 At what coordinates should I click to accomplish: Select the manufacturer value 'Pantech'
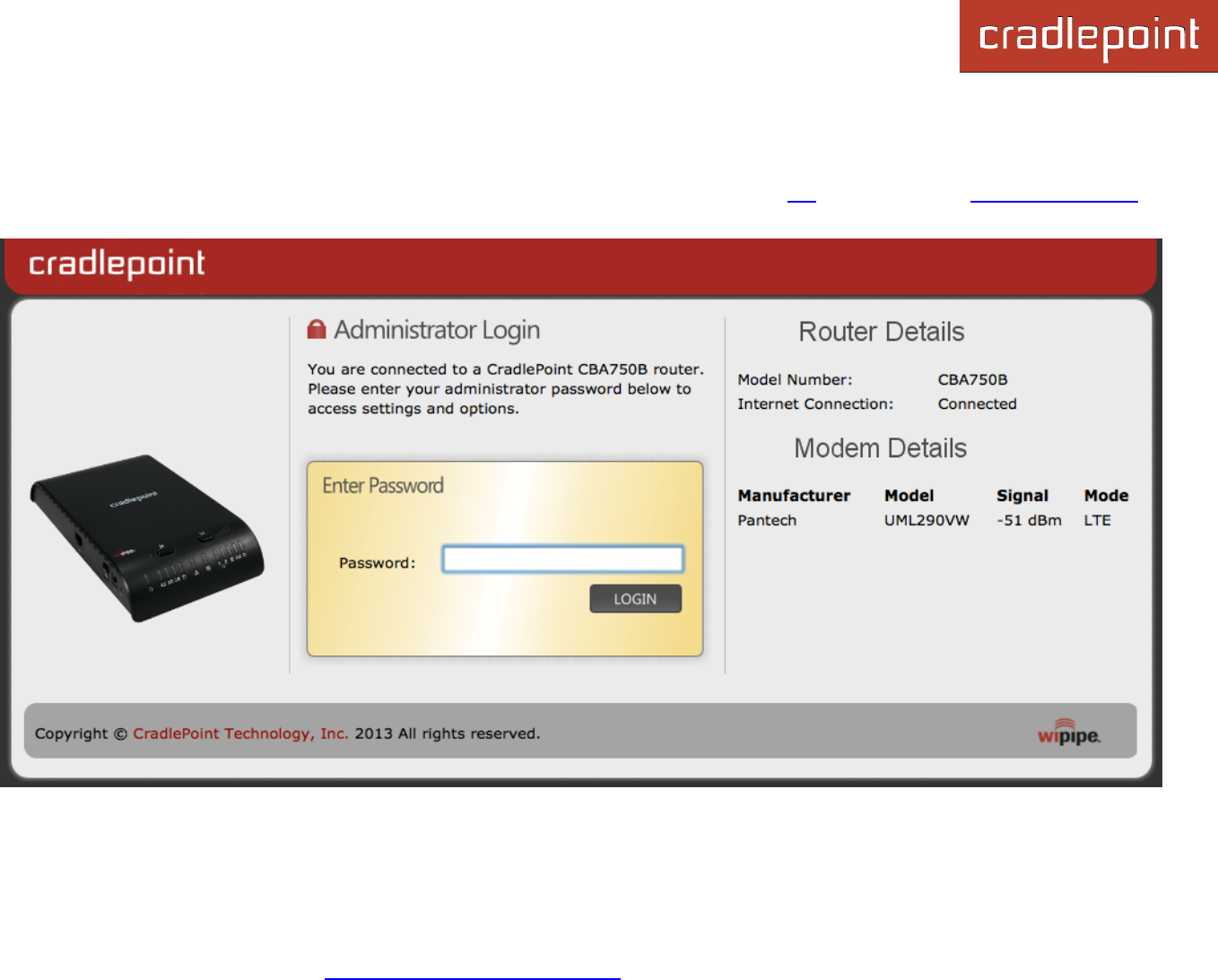(x=767, y=520)
